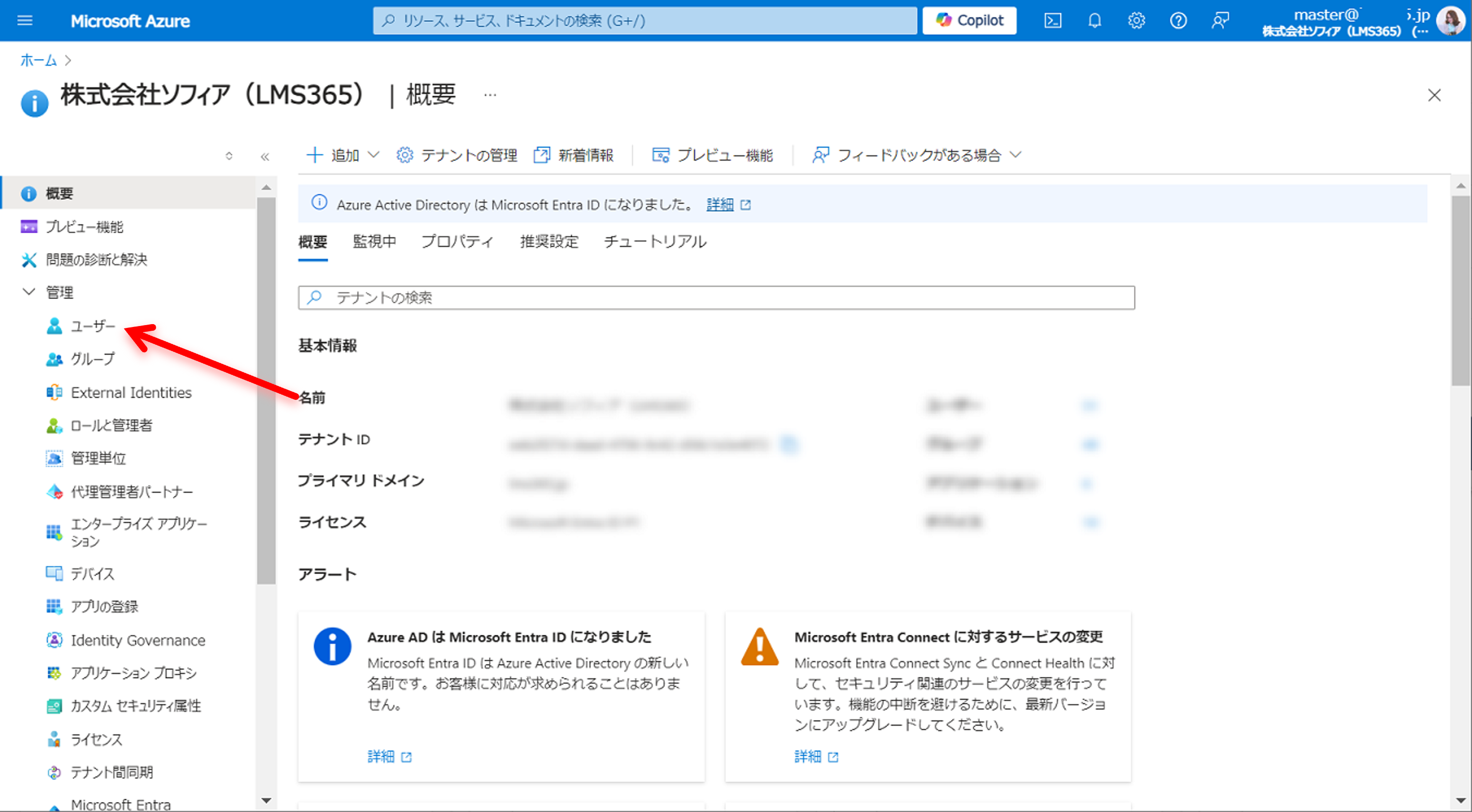The width and height of the screenshot is (1472, 812).
Task: Toggle sidebar expand-collapse arrows
Action: (229, 156)
